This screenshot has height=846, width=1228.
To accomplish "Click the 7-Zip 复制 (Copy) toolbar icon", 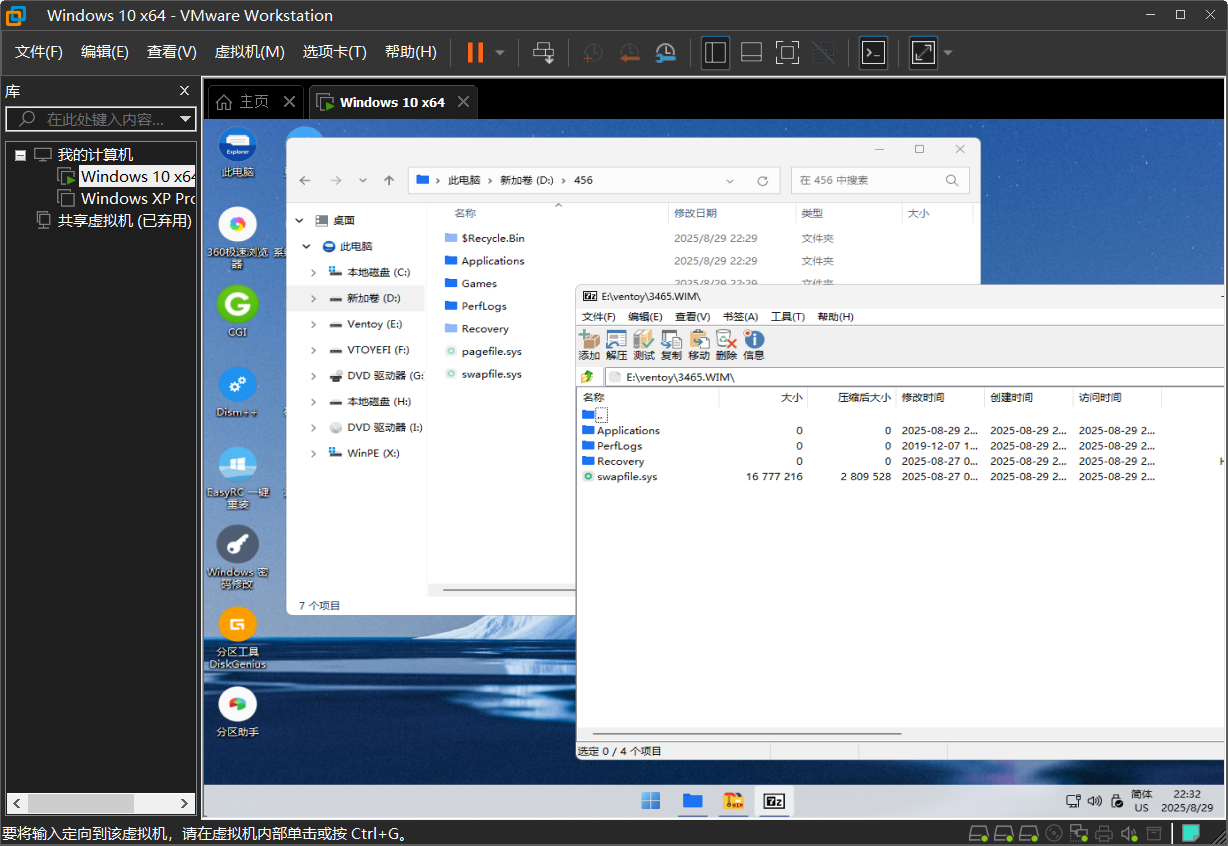I will [671, 340].
